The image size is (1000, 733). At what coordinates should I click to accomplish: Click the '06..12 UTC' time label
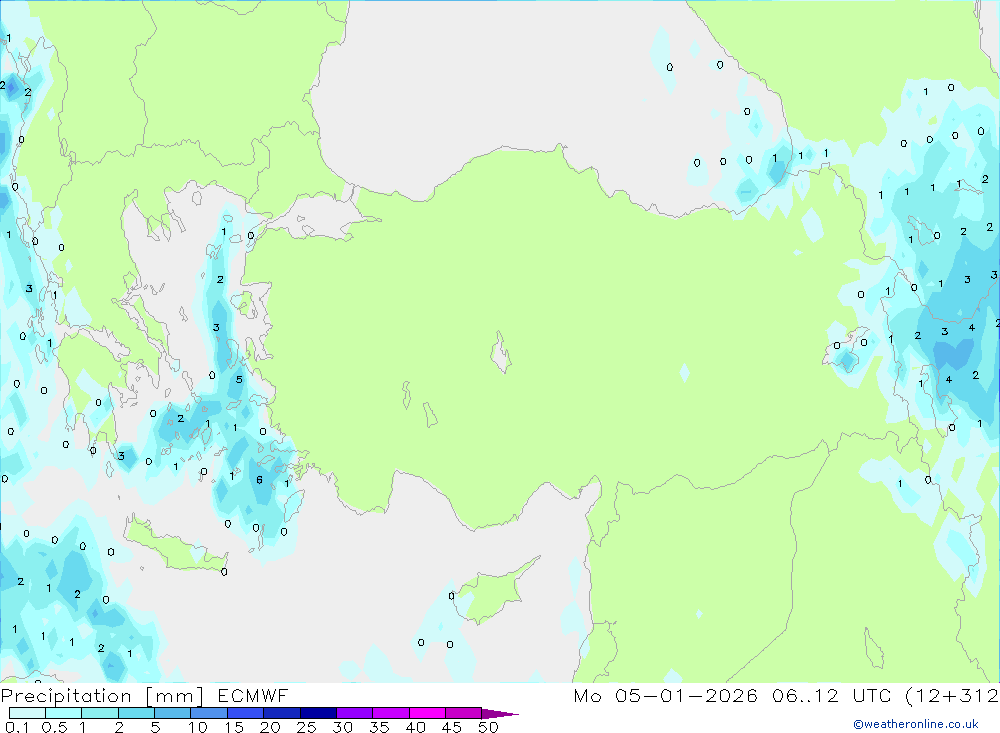(x=832, y=696)
